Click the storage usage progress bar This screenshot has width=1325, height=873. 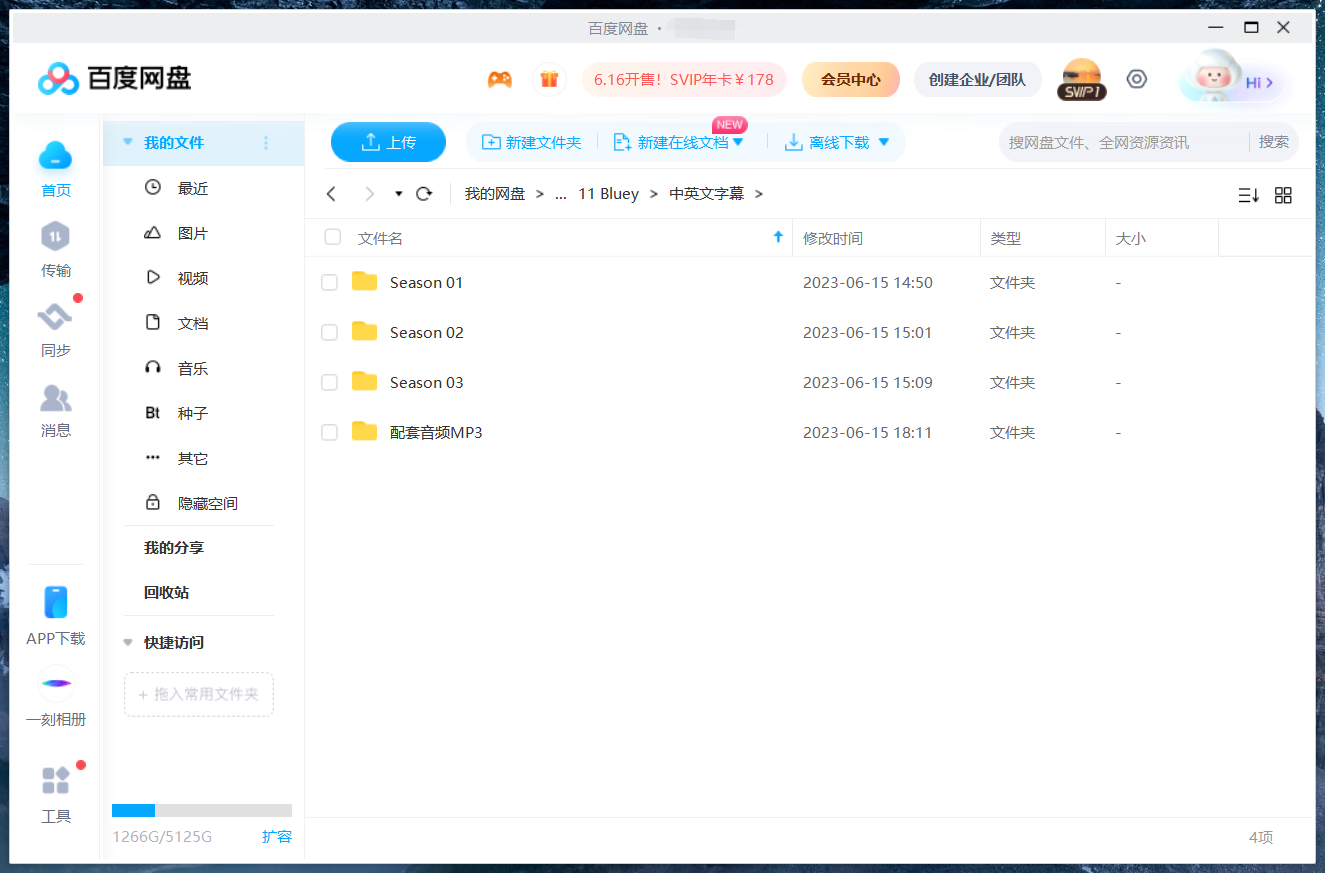click(200, 810)
